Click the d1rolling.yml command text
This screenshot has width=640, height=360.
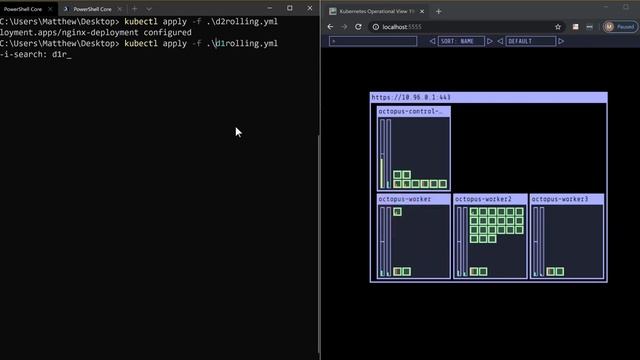242,43
